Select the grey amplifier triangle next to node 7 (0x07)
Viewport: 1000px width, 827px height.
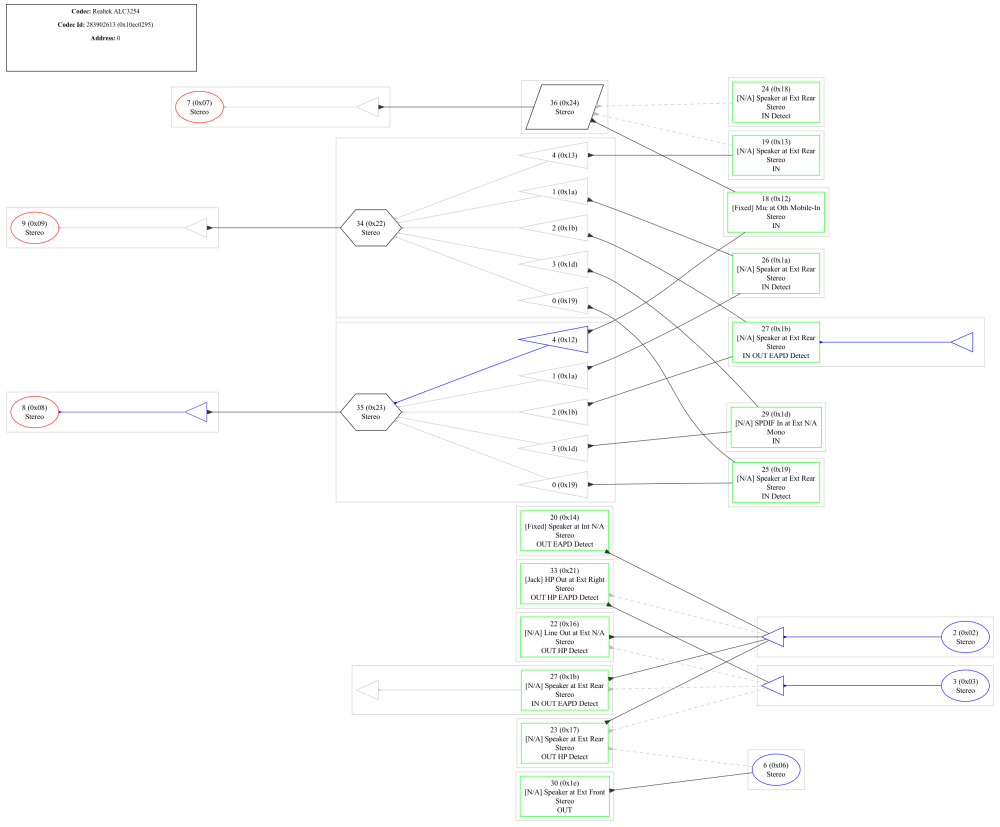click(368, 107)
